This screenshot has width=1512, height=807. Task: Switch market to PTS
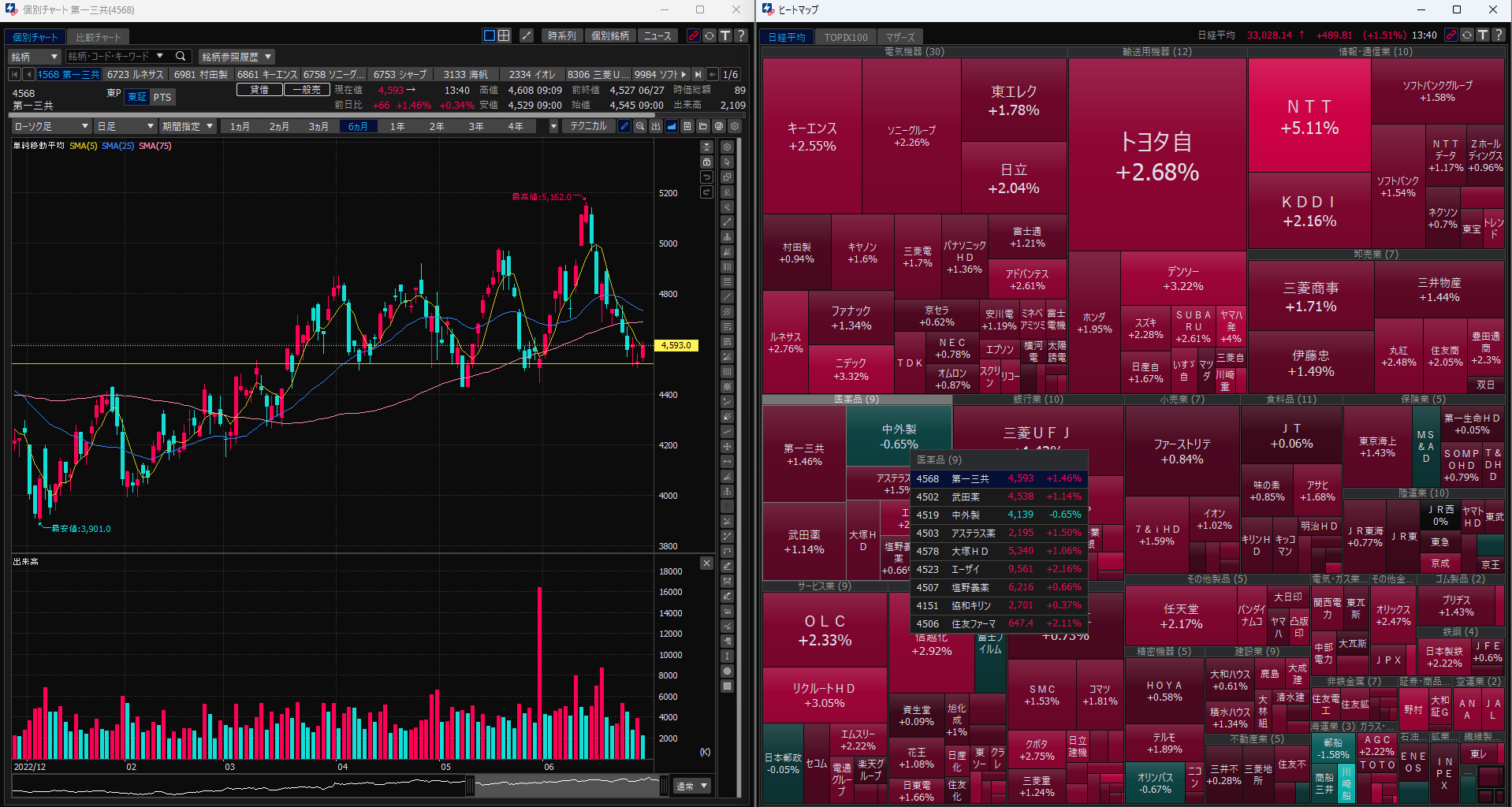click(162, 97)
